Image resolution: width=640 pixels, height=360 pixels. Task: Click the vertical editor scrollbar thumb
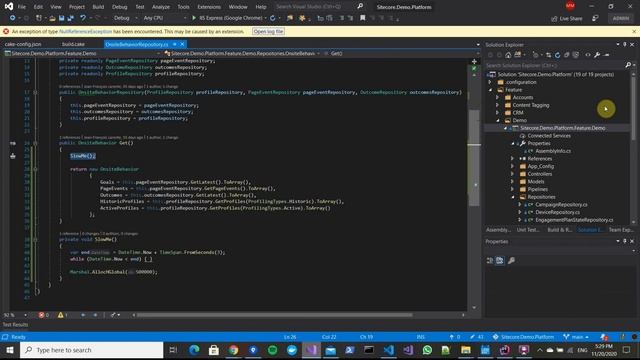[474, 157]
